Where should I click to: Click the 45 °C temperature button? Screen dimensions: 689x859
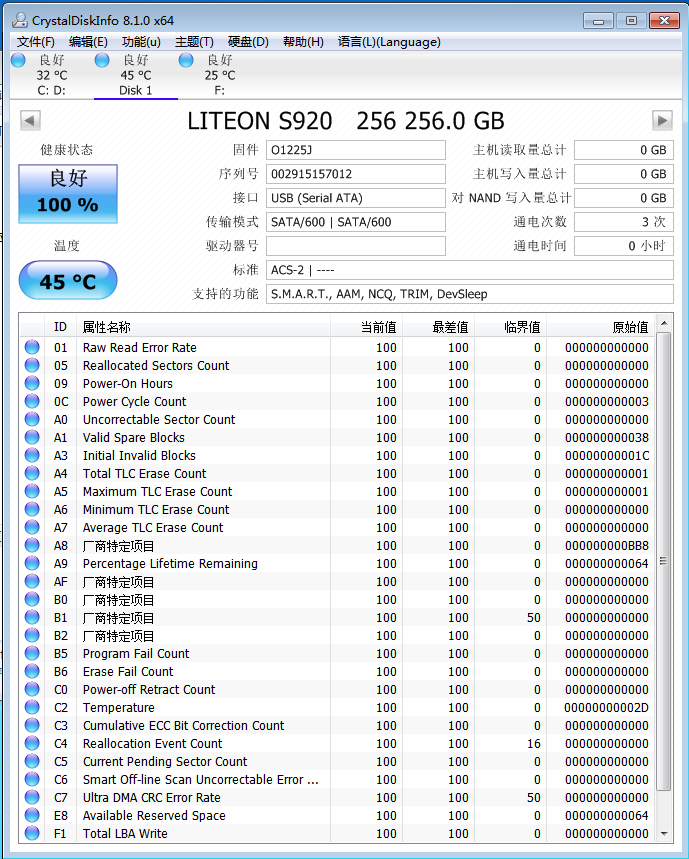(68, 280)
